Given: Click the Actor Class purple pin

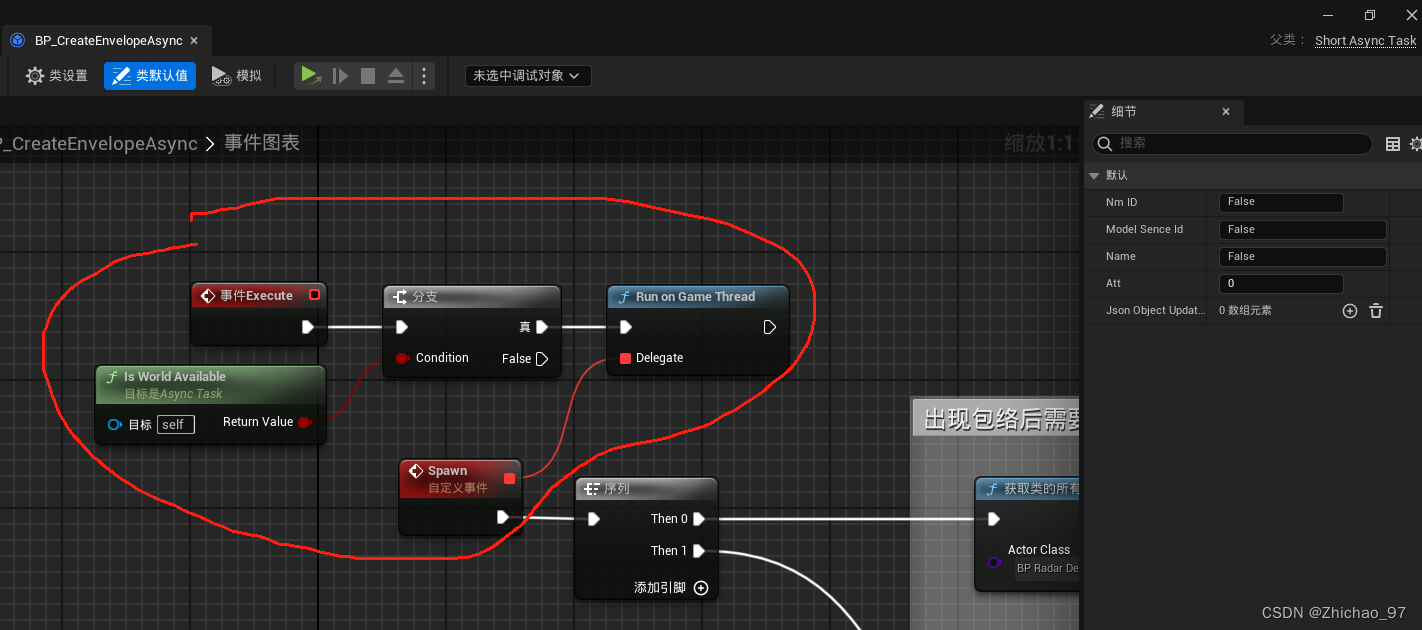Looking at the screenshot, I should 994,563.
